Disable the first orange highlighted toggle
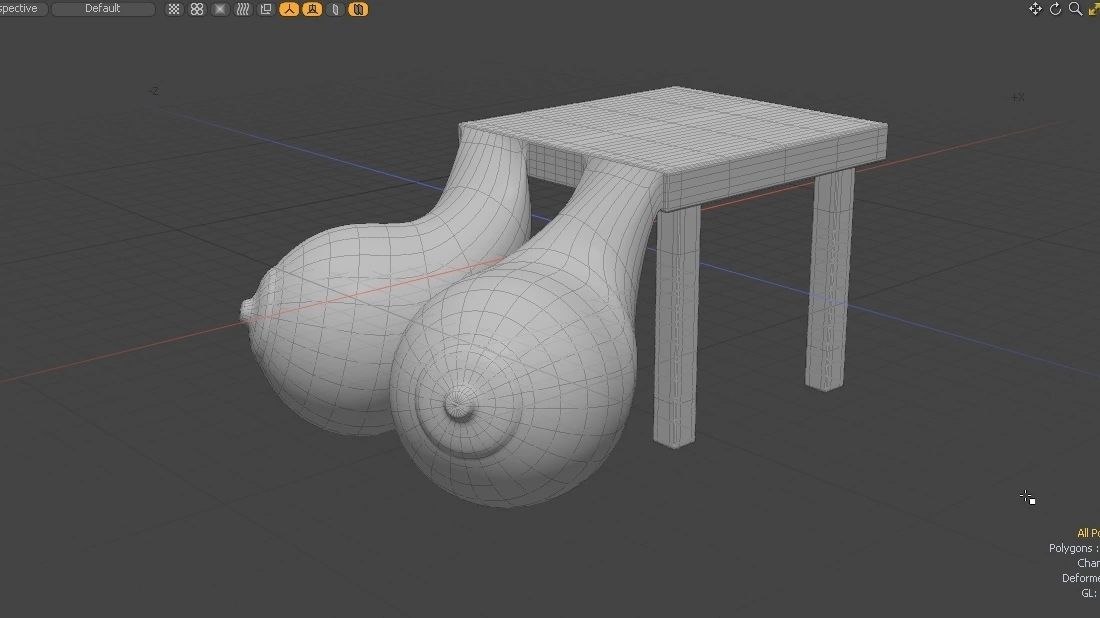 (289, 9)
